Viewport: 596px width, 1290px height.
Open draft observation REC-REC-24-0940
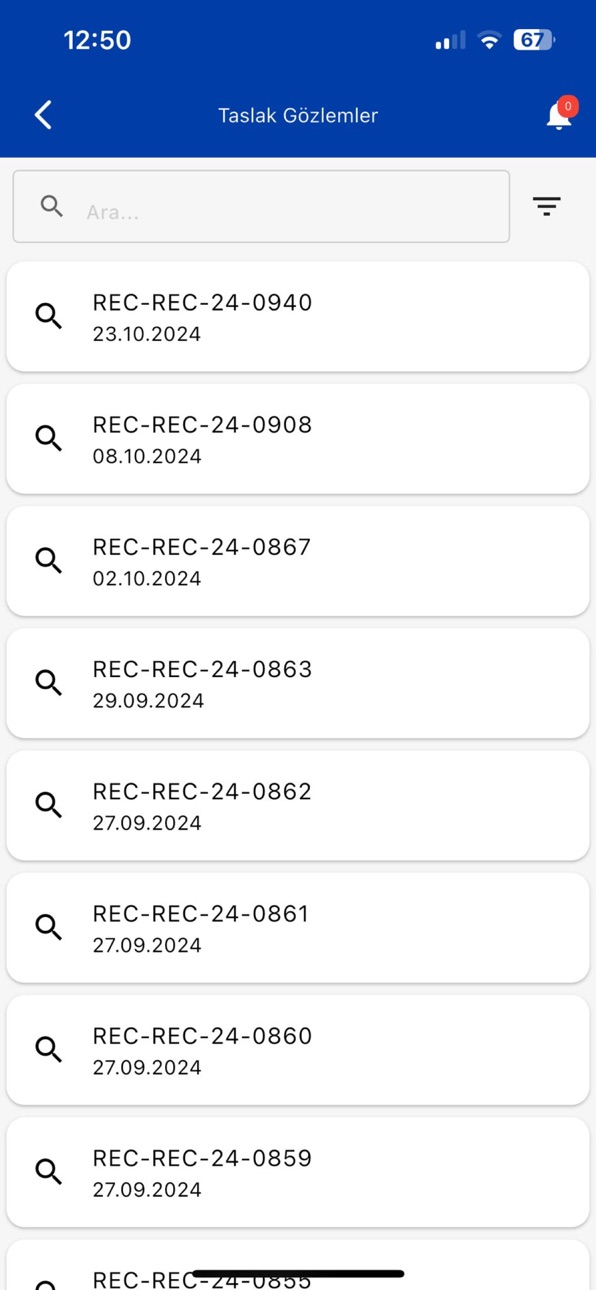[298, 316]
